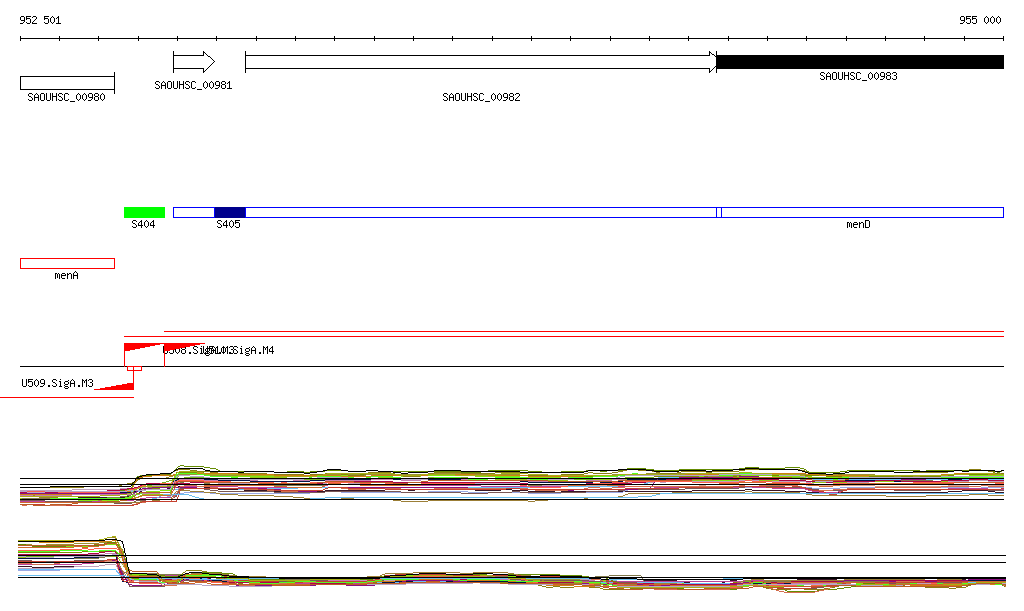Screen dimensions: 1024x611
Task: Click the dark blue S405 segment
Action: click(x=229, y=212)
